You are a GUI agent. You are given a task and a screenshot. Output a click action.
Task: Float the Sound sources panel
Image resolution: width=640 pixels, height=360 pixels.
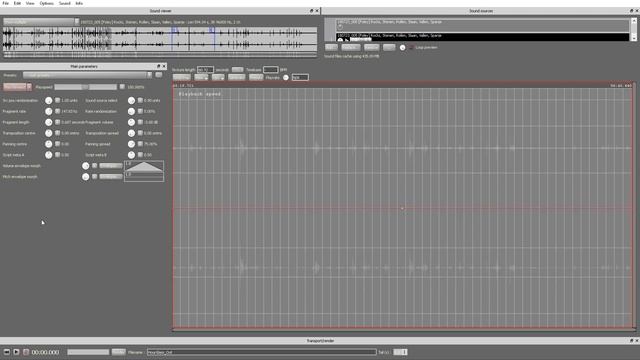coord(631,11)
